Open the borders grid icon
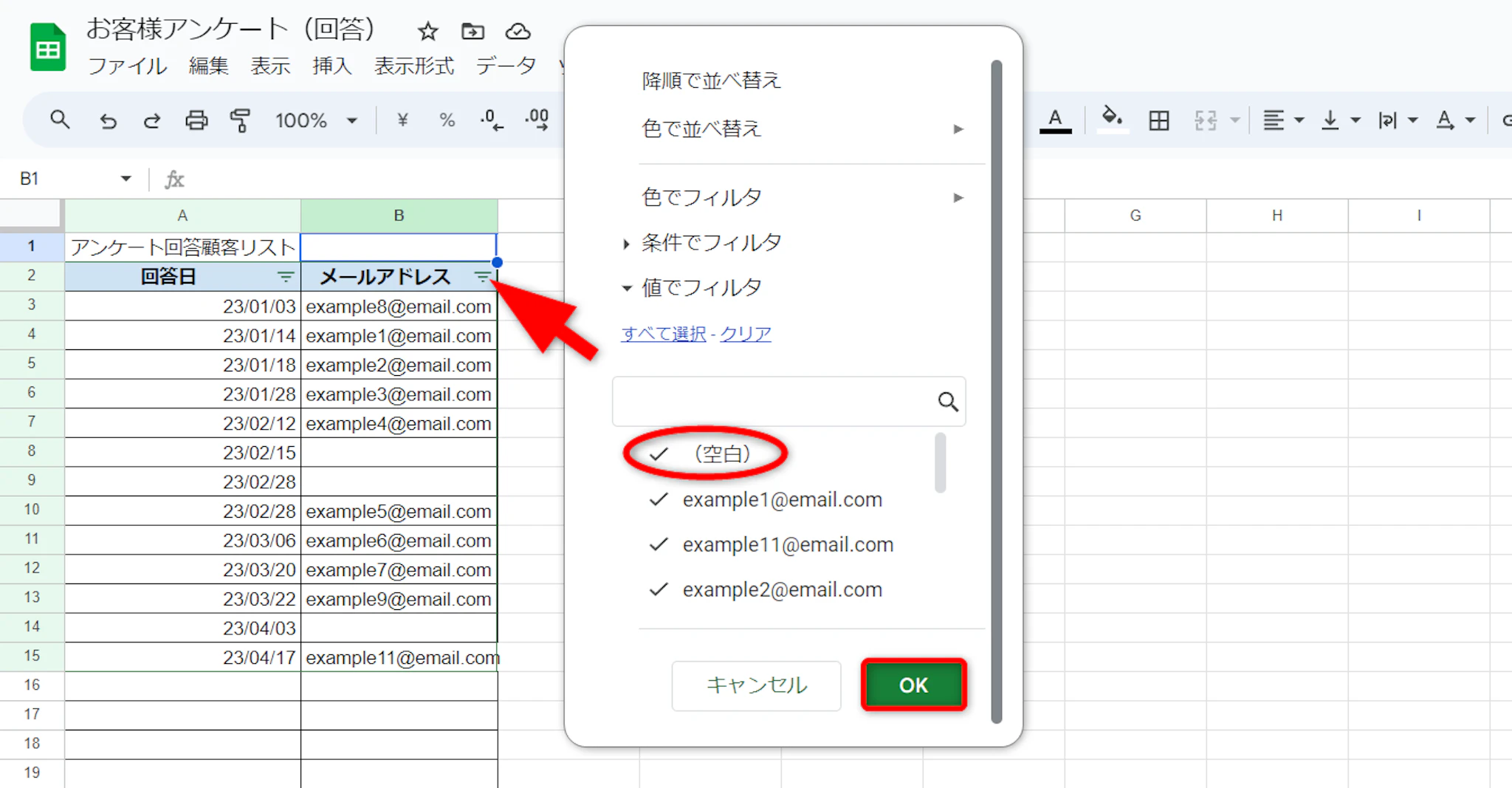 tap(1158, 120)
